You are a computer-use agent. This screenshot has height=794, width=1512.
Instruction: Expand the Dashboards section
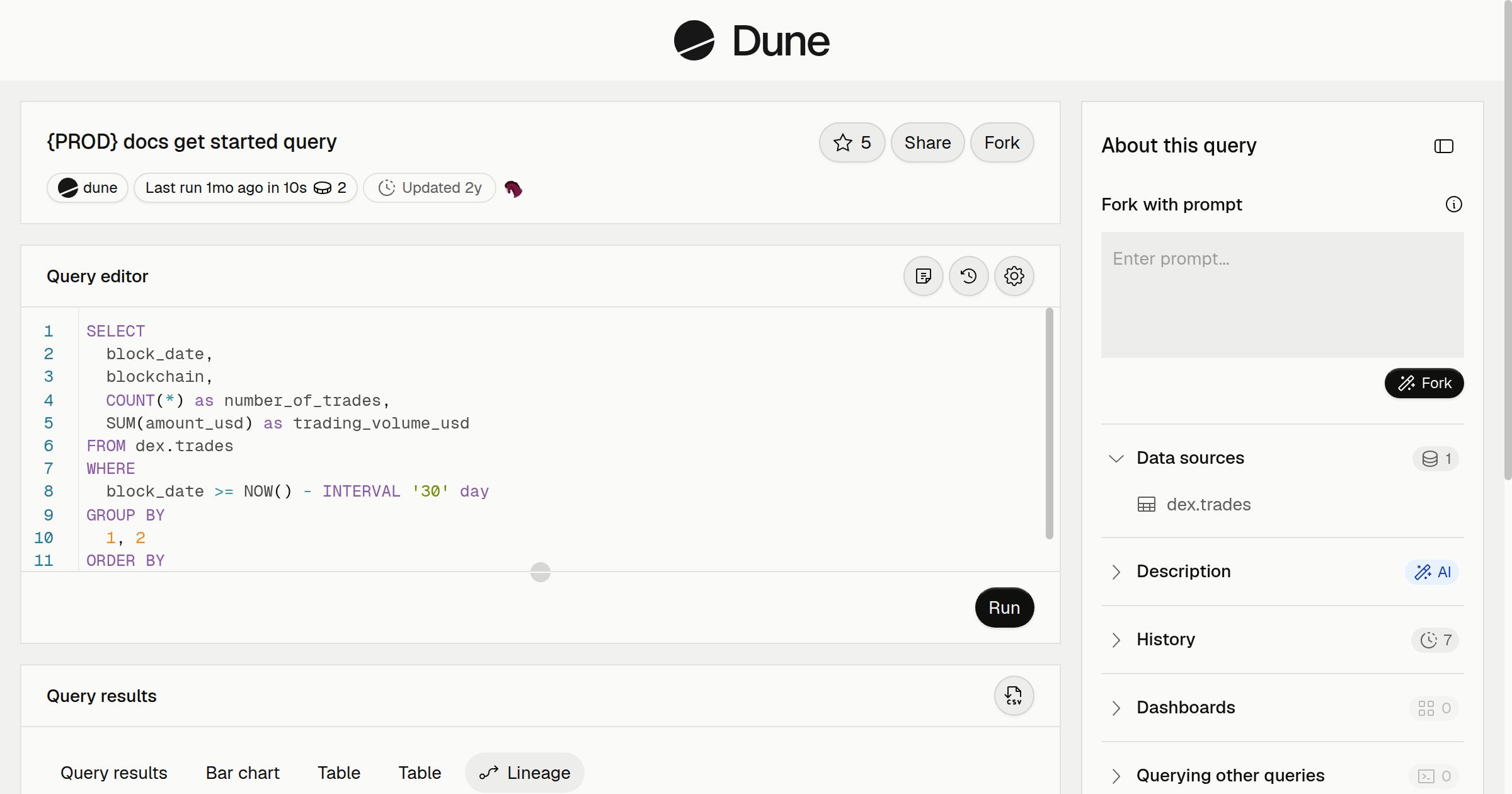(x=1116, y=708)
